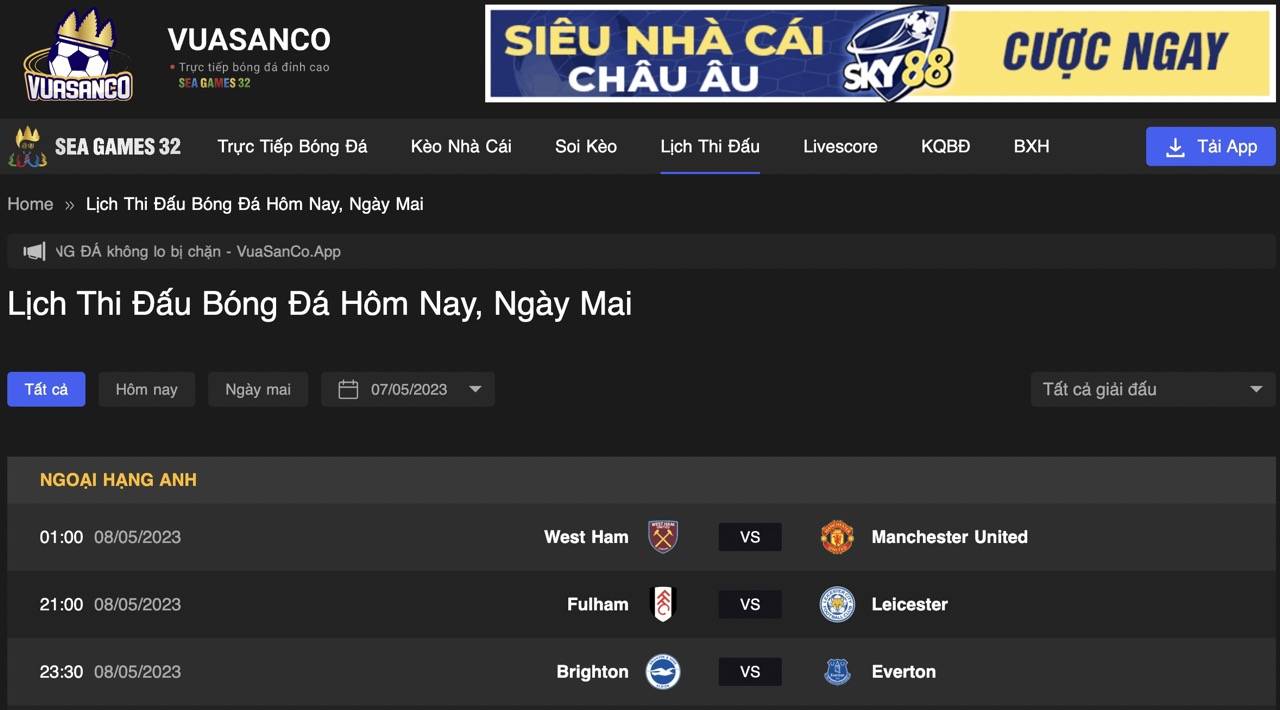1280x710 pixels.
Task: Select the 'Ngày mai' filter
Action: pyautogui.click(x=258, y=389)
